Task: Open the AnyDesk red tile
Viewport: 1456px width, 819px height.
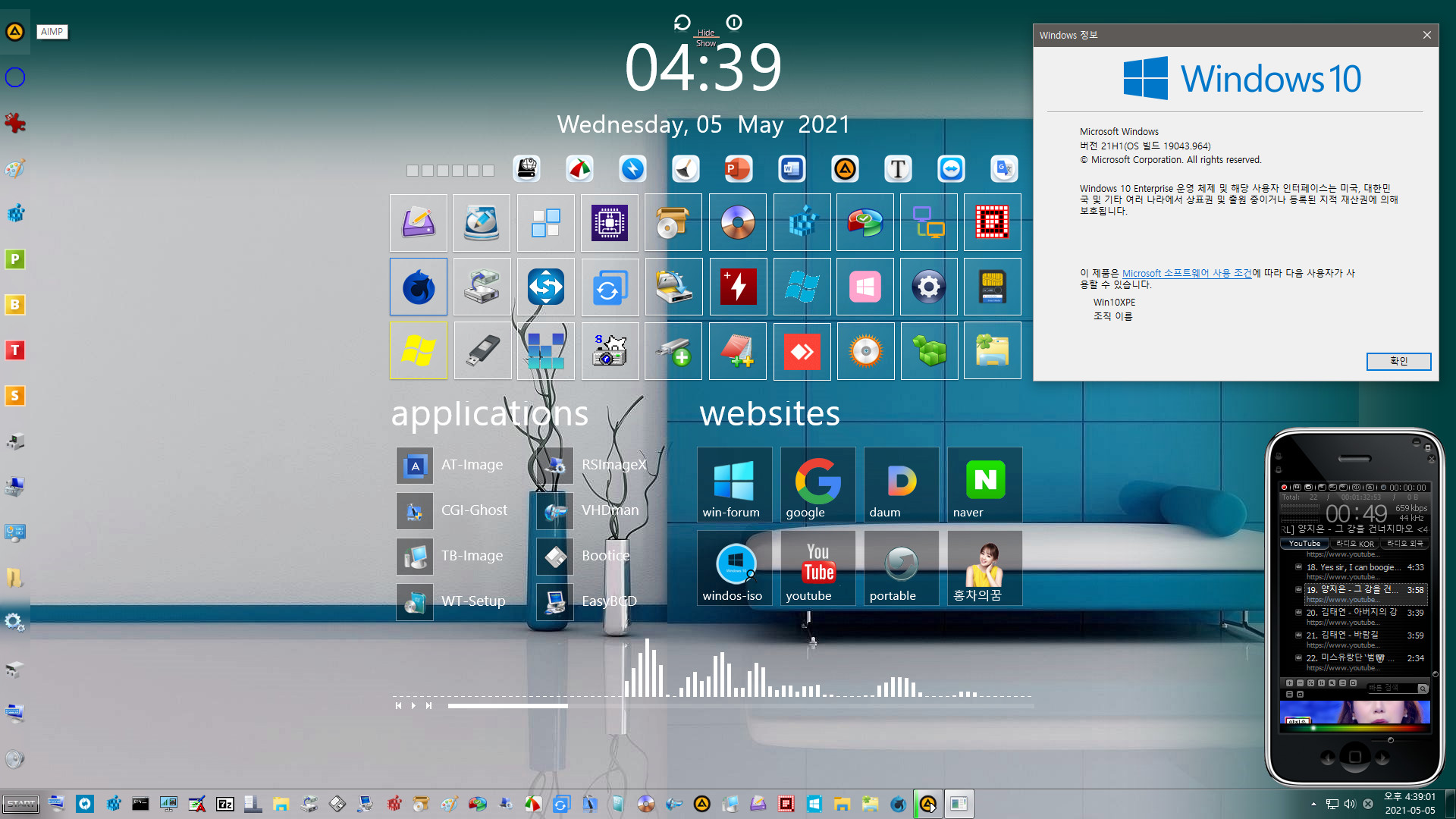Action: point(802,351)
